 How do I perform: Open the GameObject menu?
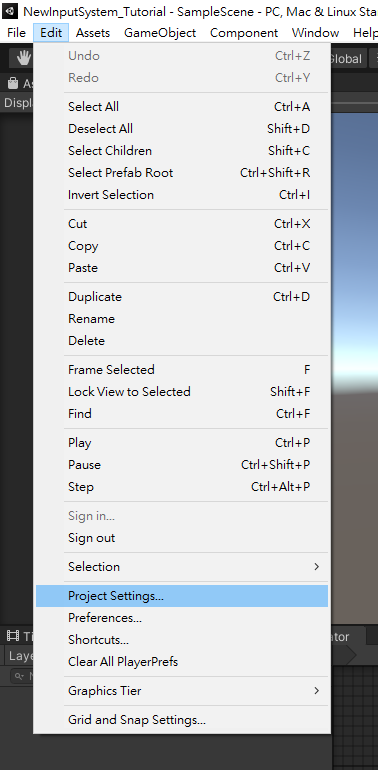pyautogui.click(x=160, y=33)
